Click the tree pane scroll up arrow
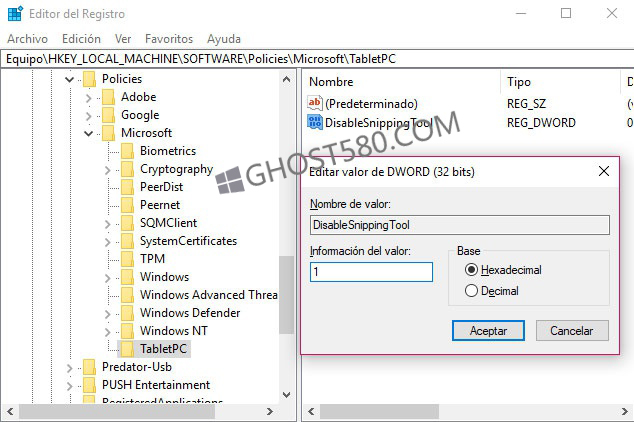 [x=286, y=79]
